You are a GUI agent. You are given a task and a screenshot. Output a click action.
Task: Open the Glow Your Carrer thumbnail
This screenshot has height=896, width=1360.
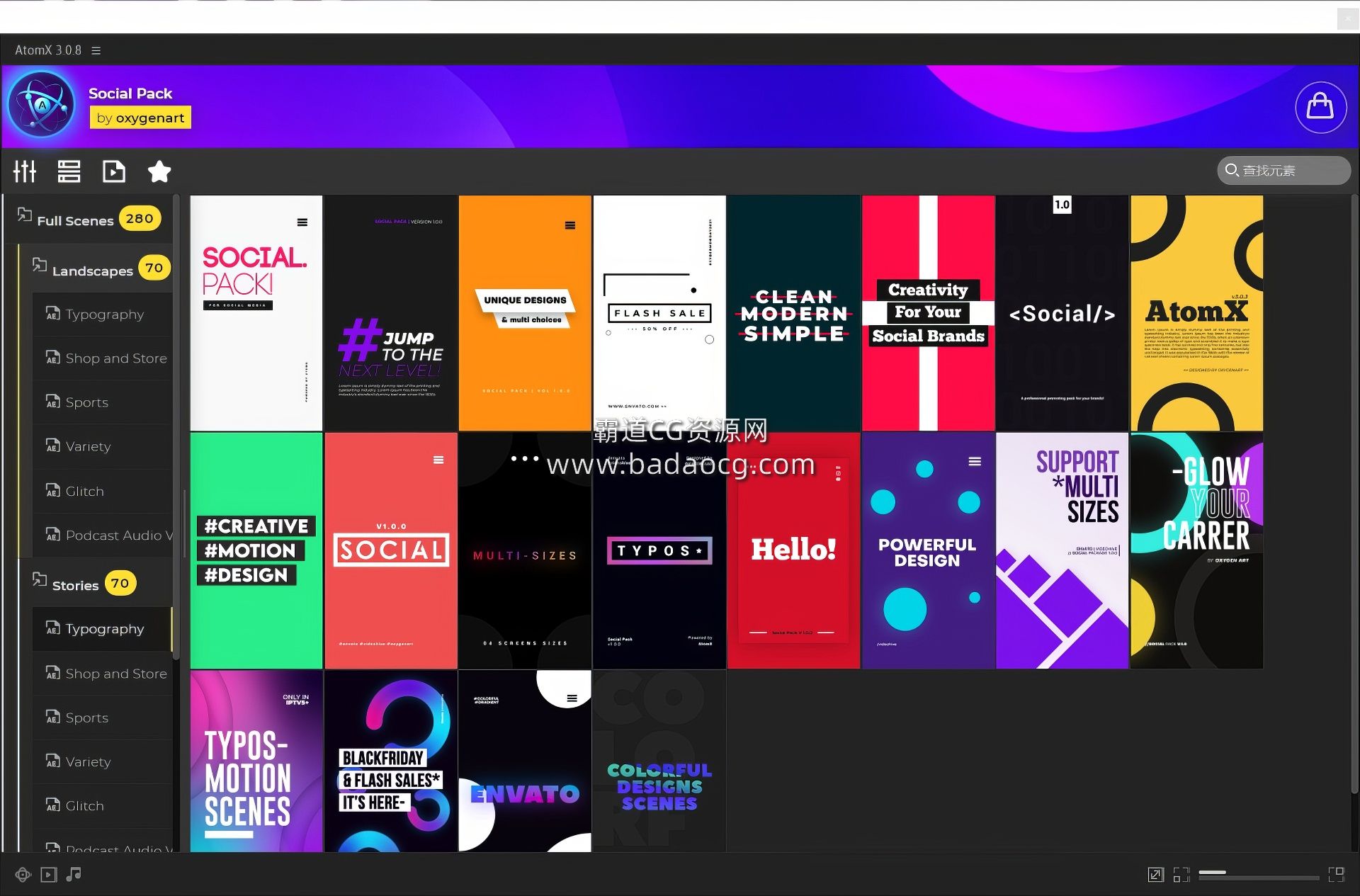(1197, 551)
